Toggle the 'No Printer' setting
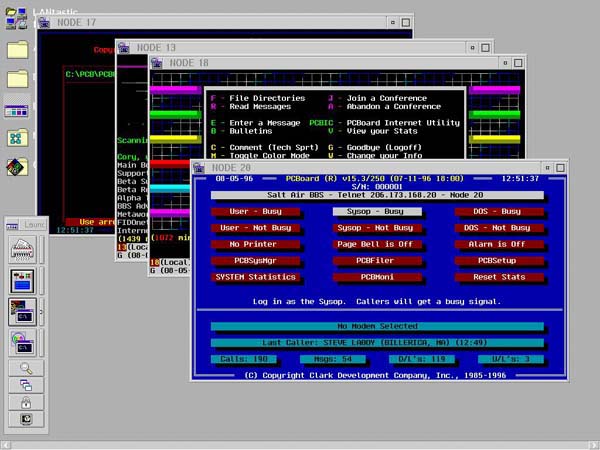 (x=255, y=244)
